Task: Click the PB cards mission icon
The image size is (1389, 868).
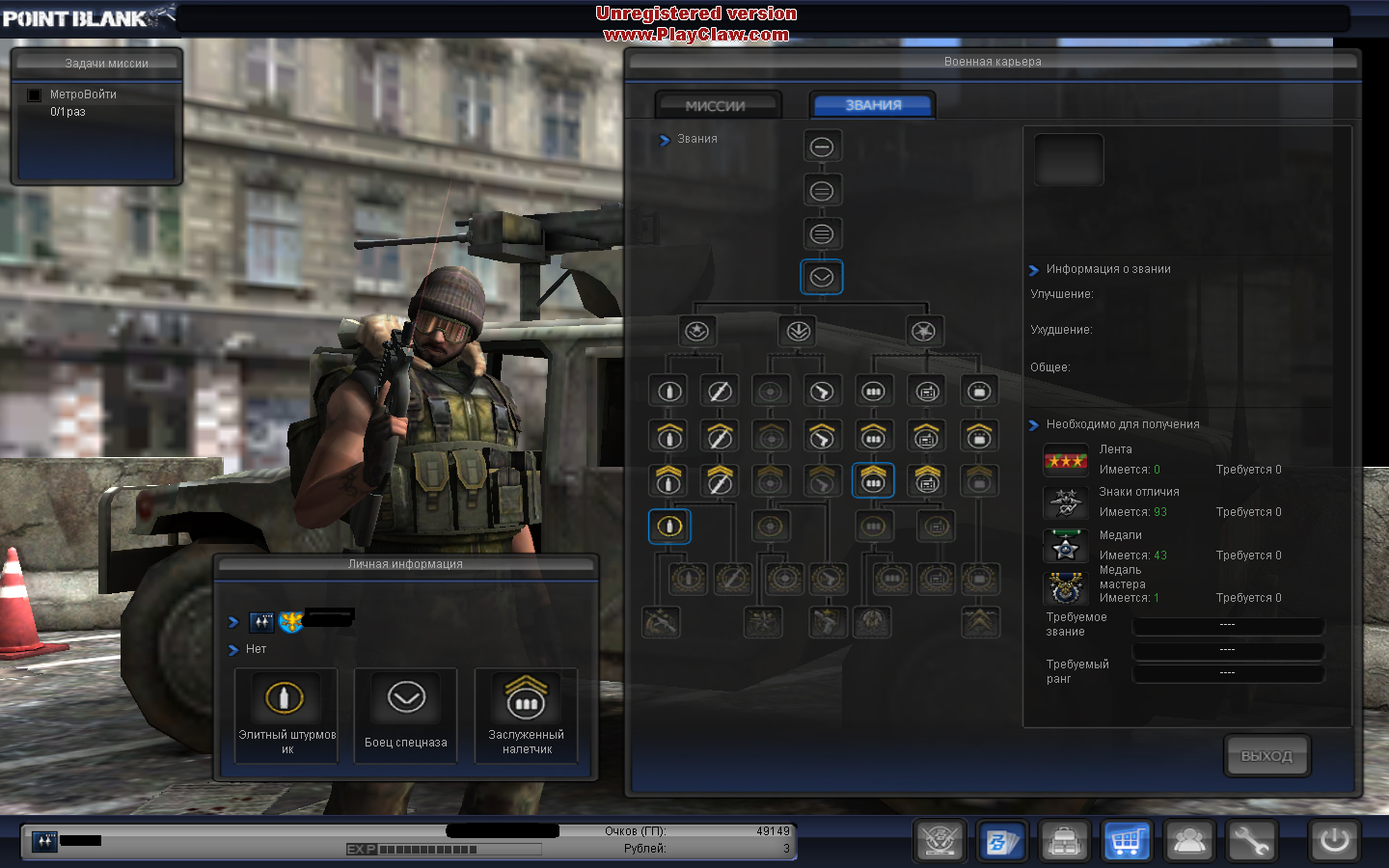Action: coord(1001,841)
